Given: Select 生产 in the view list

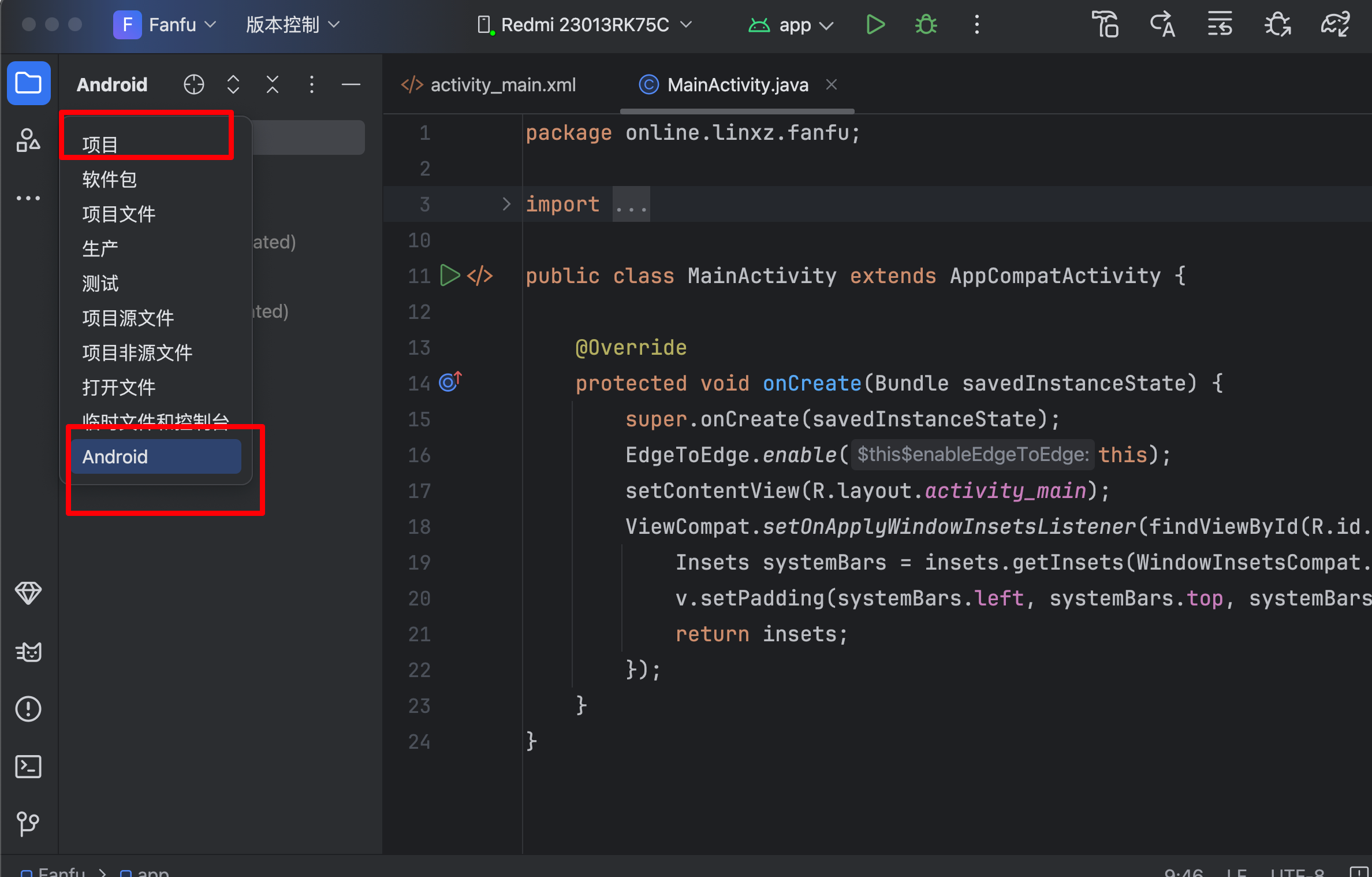Looking at the screenshot, I should click(156, 248).
